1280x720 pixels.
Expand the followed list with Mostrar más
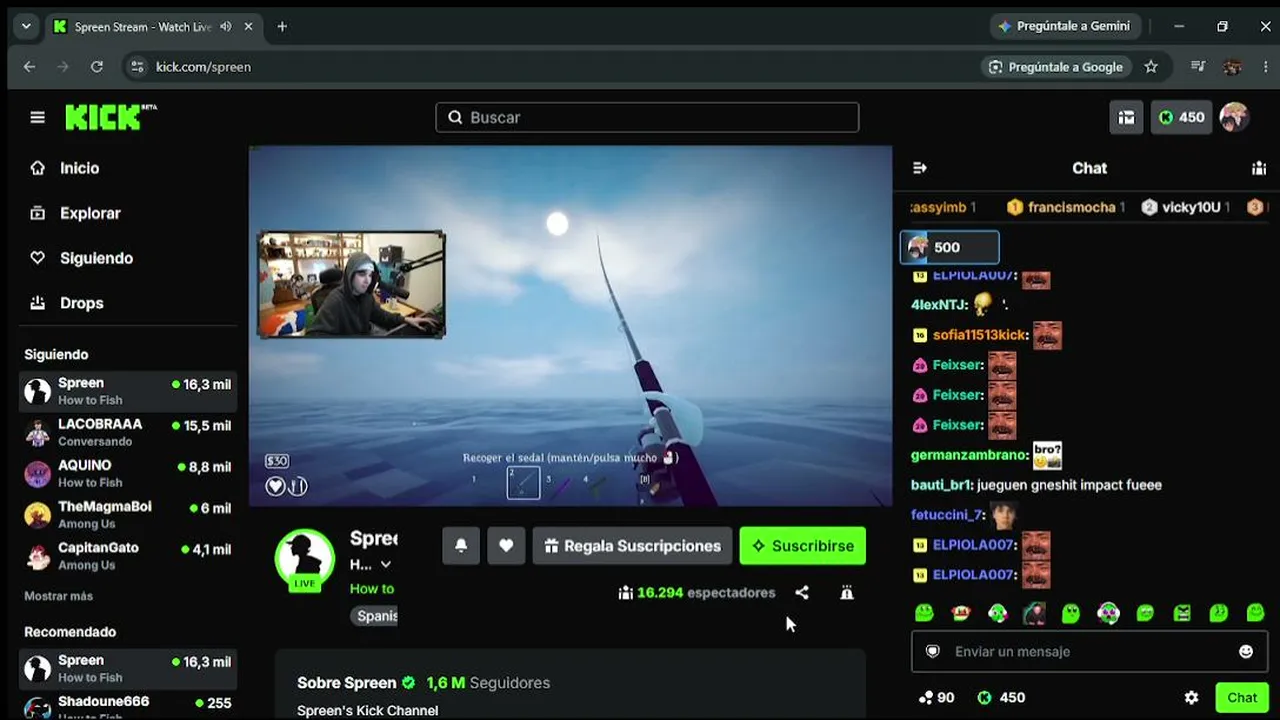pyautogui.click(x=59, y=596)
